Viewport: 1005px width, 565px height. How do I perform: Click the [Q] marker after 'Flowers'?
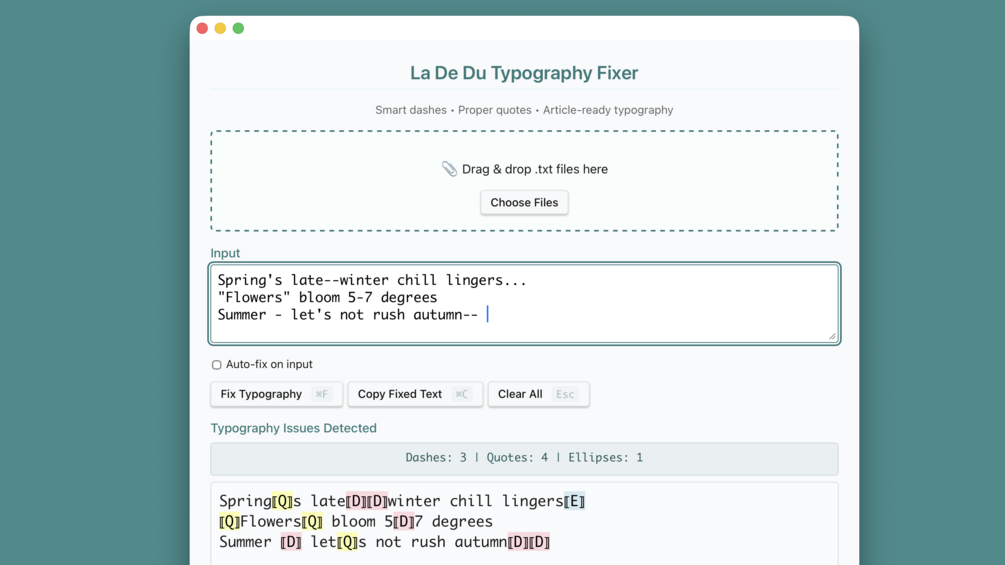click(313, 521)
